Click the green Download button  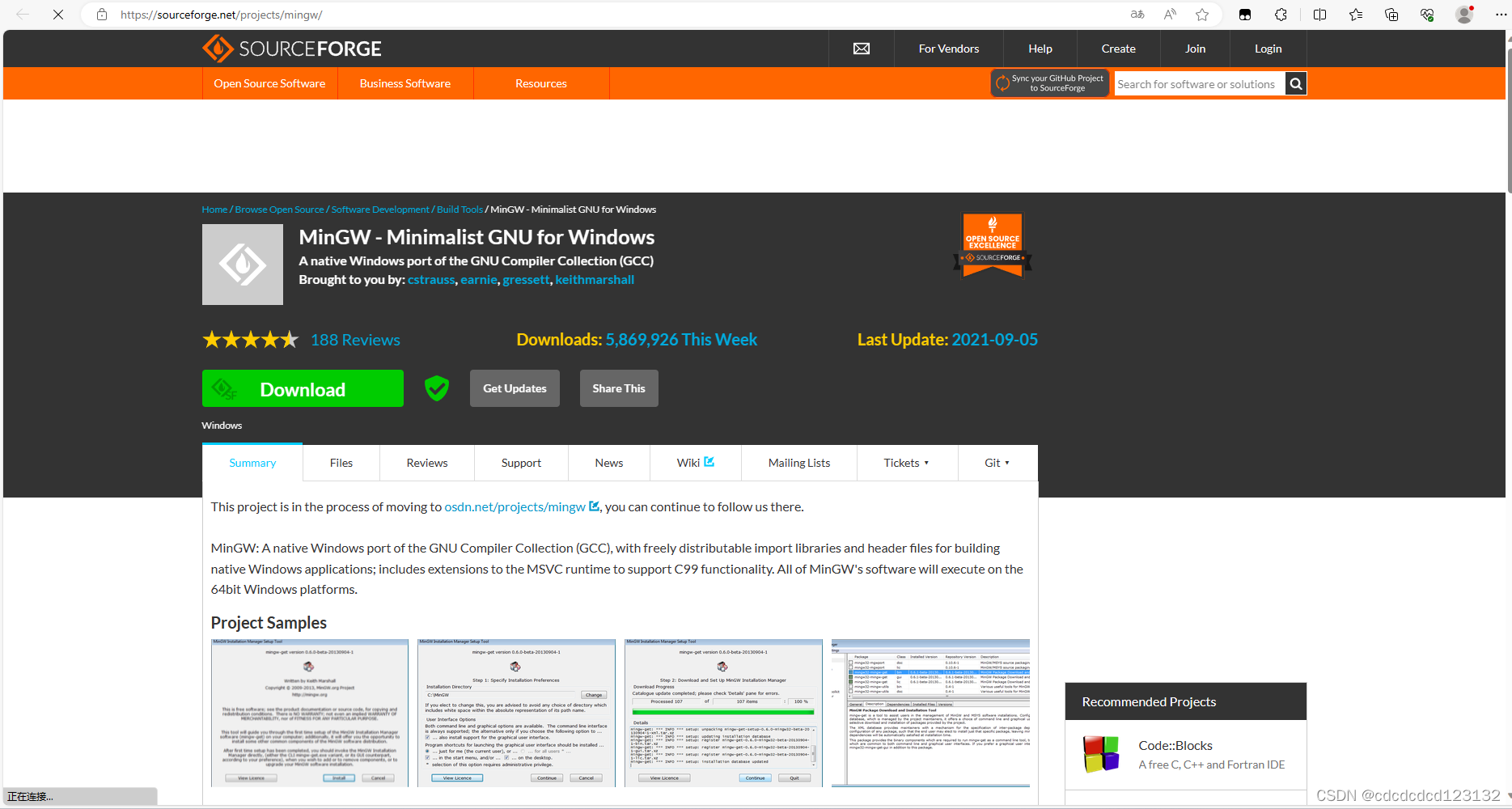click(x=303, y=388)
